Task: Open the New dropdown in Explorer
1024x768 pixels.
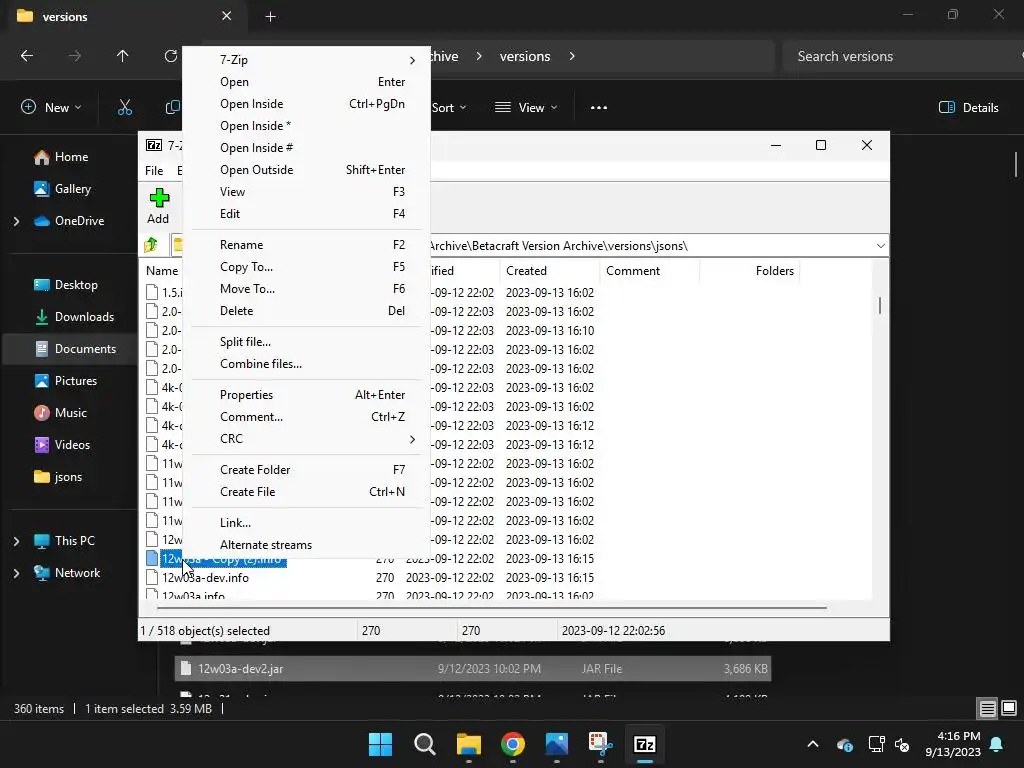Action: (51, 108)
